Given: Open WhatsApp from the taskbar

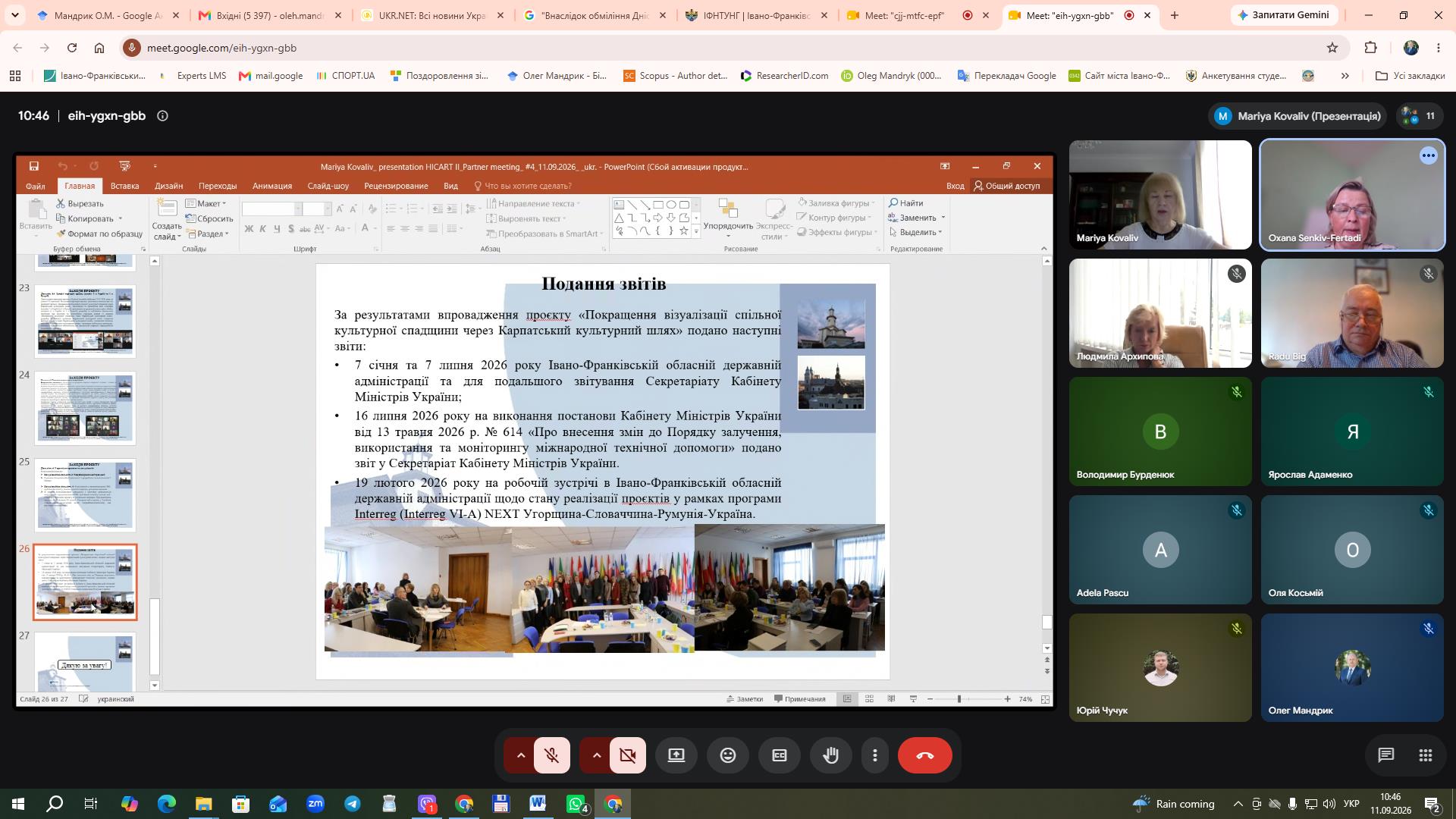Looking at the screenshot, I should [576, 804].
